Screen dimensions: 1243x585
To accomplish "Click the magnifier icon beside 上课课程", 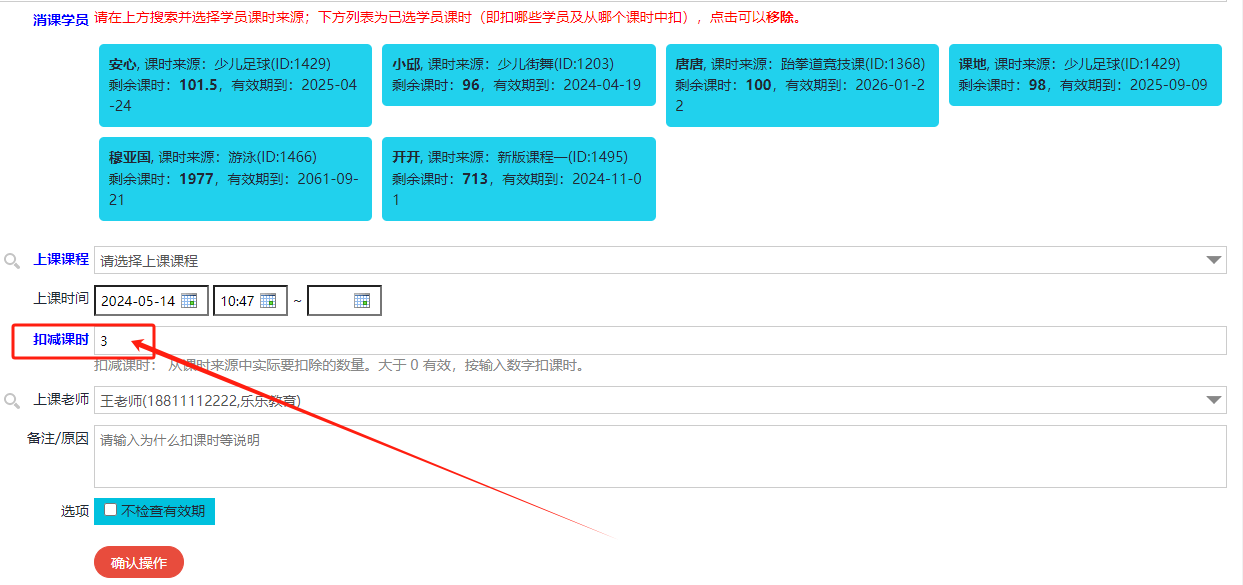I will [x=13, y=261].
